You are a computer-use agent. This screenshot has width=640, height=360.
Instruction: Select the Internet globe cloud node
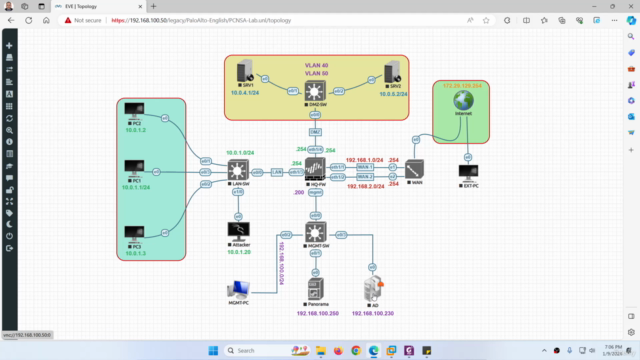[x=463, y=100]
